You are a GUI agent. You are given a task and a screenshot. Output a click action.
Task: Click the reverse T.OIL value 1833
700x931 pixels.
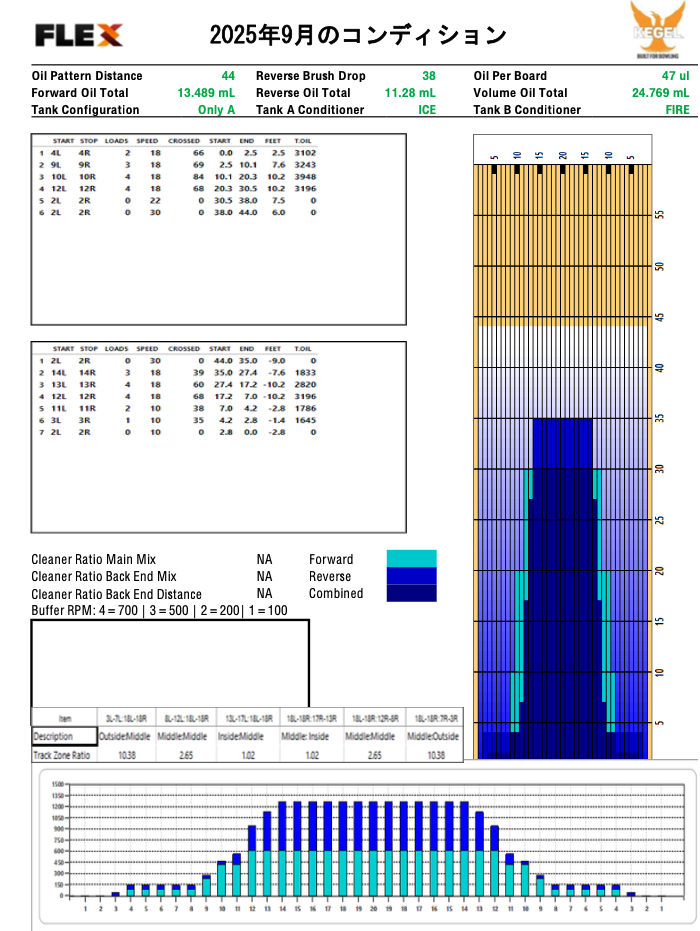pyautogui.click(x=305, y=373)
